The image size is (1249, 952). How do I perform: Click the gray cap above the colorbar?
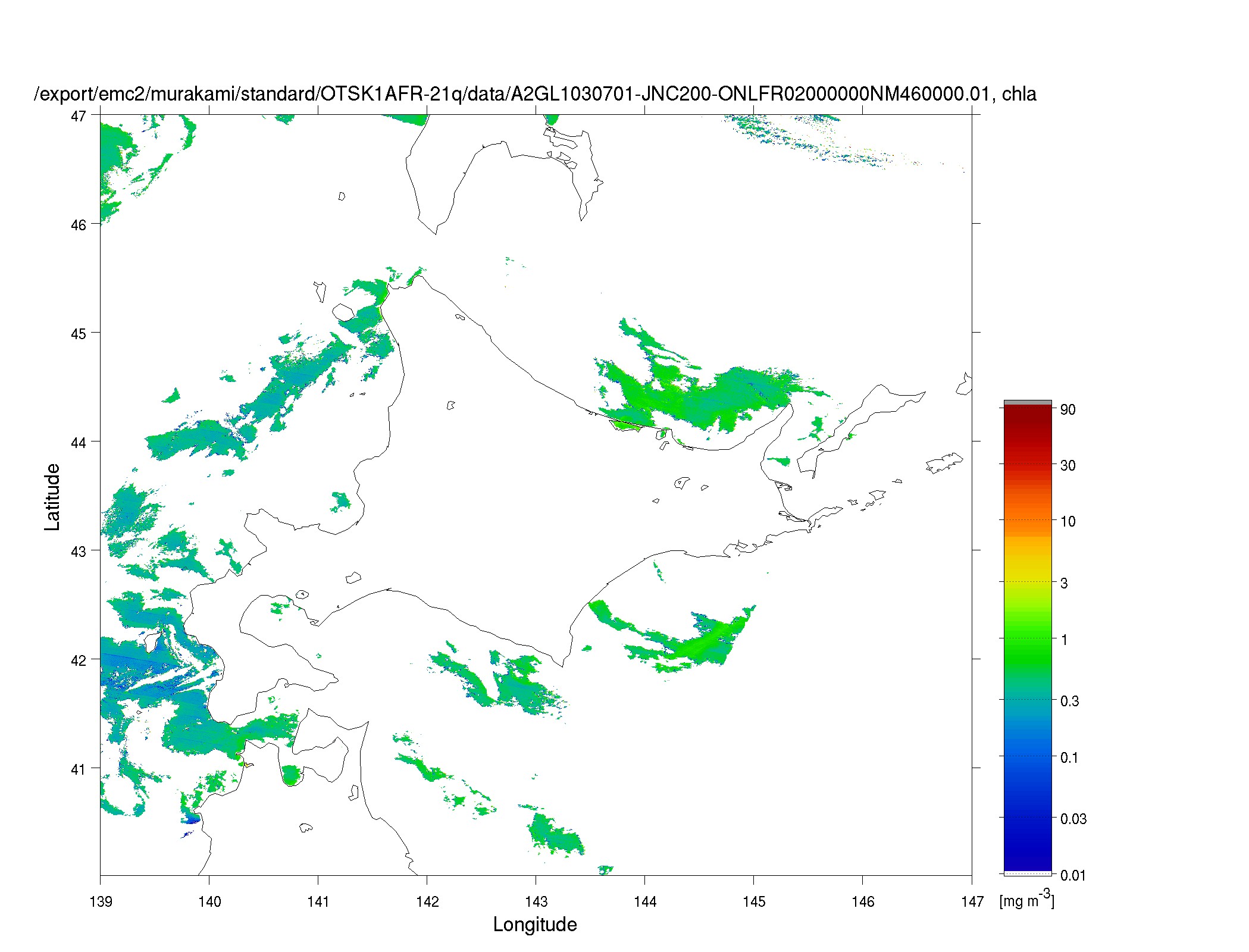pos(1028,403)
